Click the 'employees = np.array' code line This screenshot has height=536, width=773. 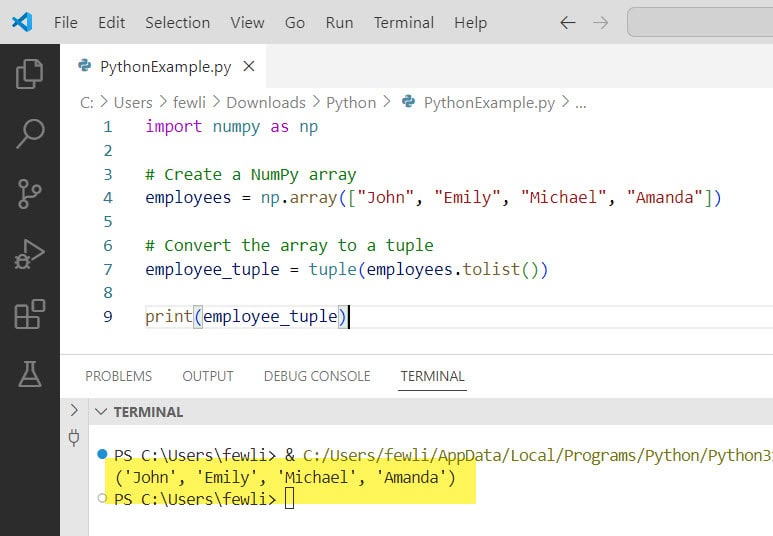point(433,198)
